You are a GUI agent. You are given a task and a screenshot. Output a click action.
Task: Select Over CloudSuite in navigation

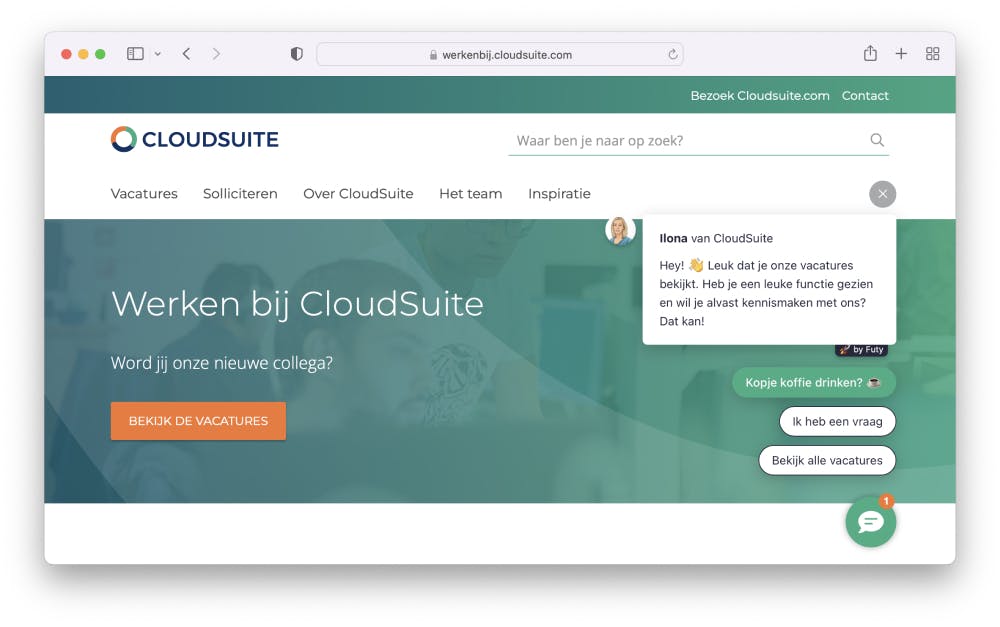[x=358, y=194]
